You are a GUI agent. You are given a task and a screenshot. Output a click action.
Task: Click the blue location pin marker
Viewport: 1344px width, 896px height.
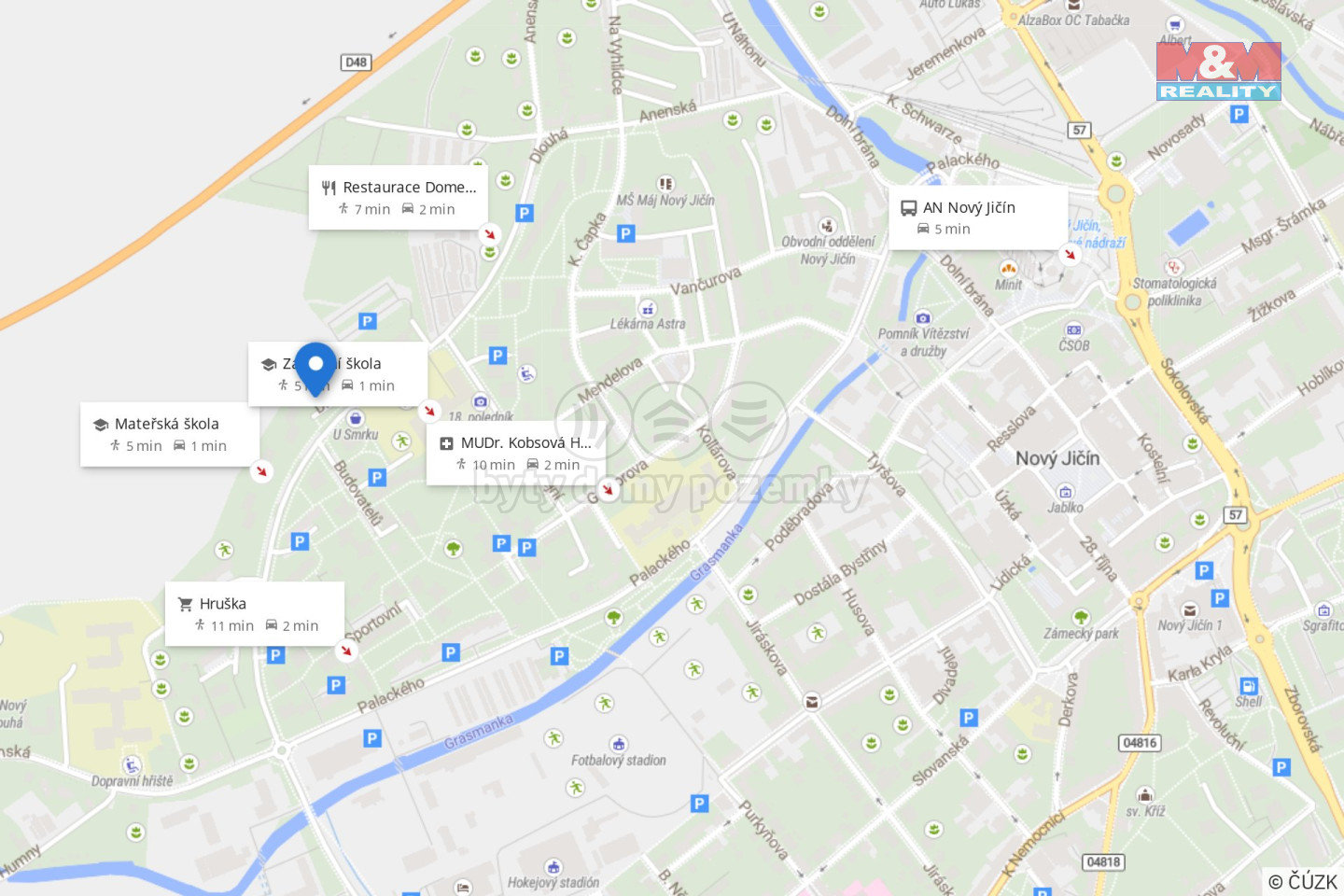tap(315, 368)
